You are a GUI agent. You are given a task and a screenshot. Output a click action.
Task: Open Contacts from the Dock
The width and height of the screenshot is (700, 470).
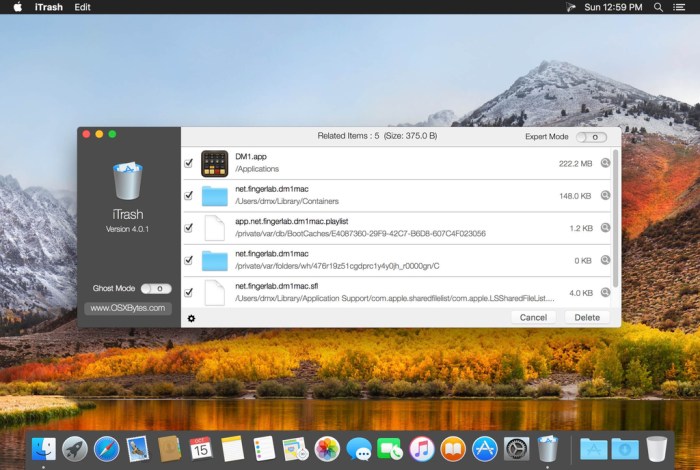pos(169,449)
